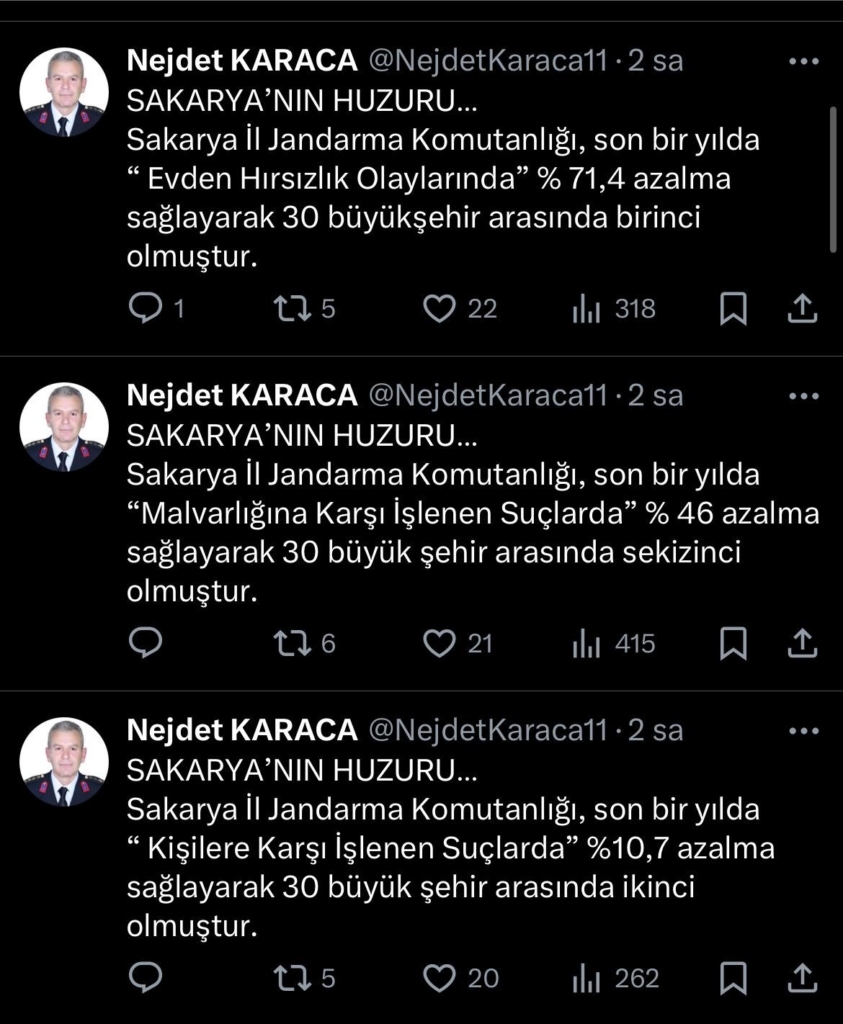Open the @NejdetKaraca11 handle in the second tweet

tap(488, 396)
